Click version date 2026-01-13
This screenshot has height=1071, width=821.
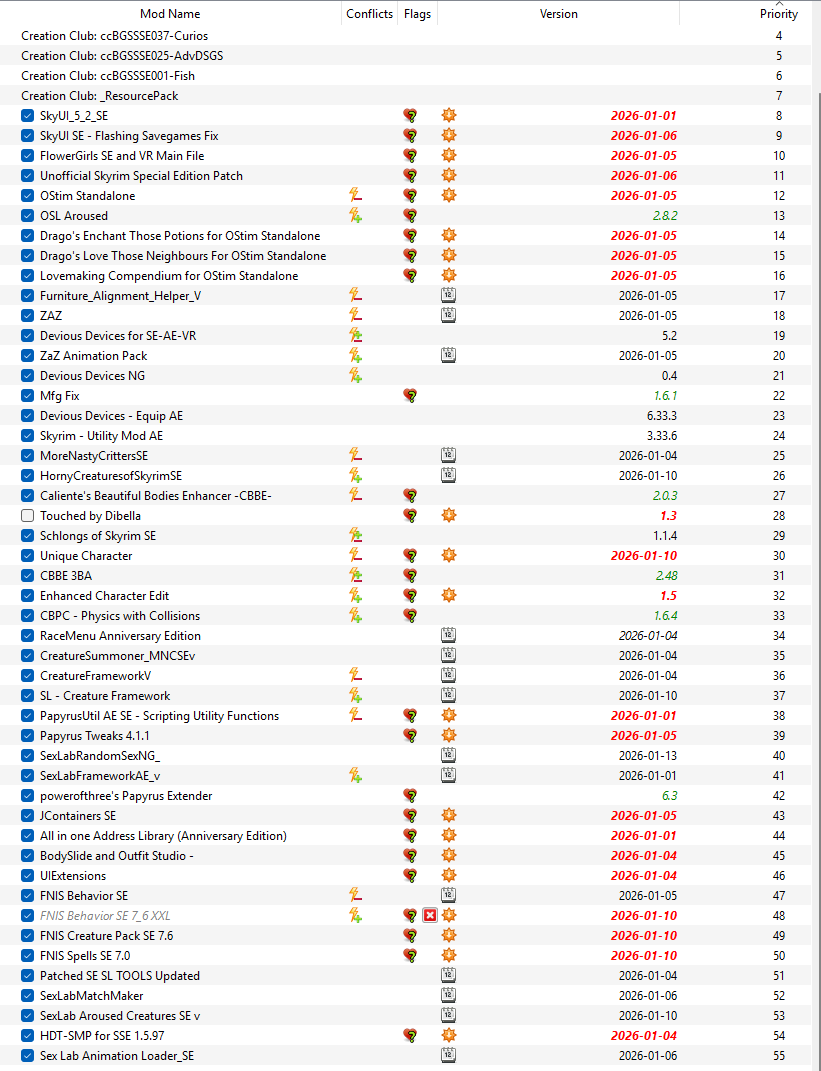coord(648,755)
